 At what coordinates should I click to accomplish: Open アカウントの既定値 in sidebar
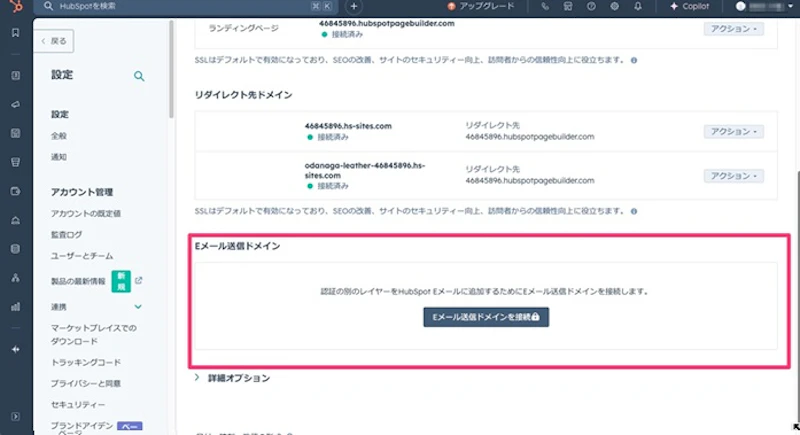86,214
